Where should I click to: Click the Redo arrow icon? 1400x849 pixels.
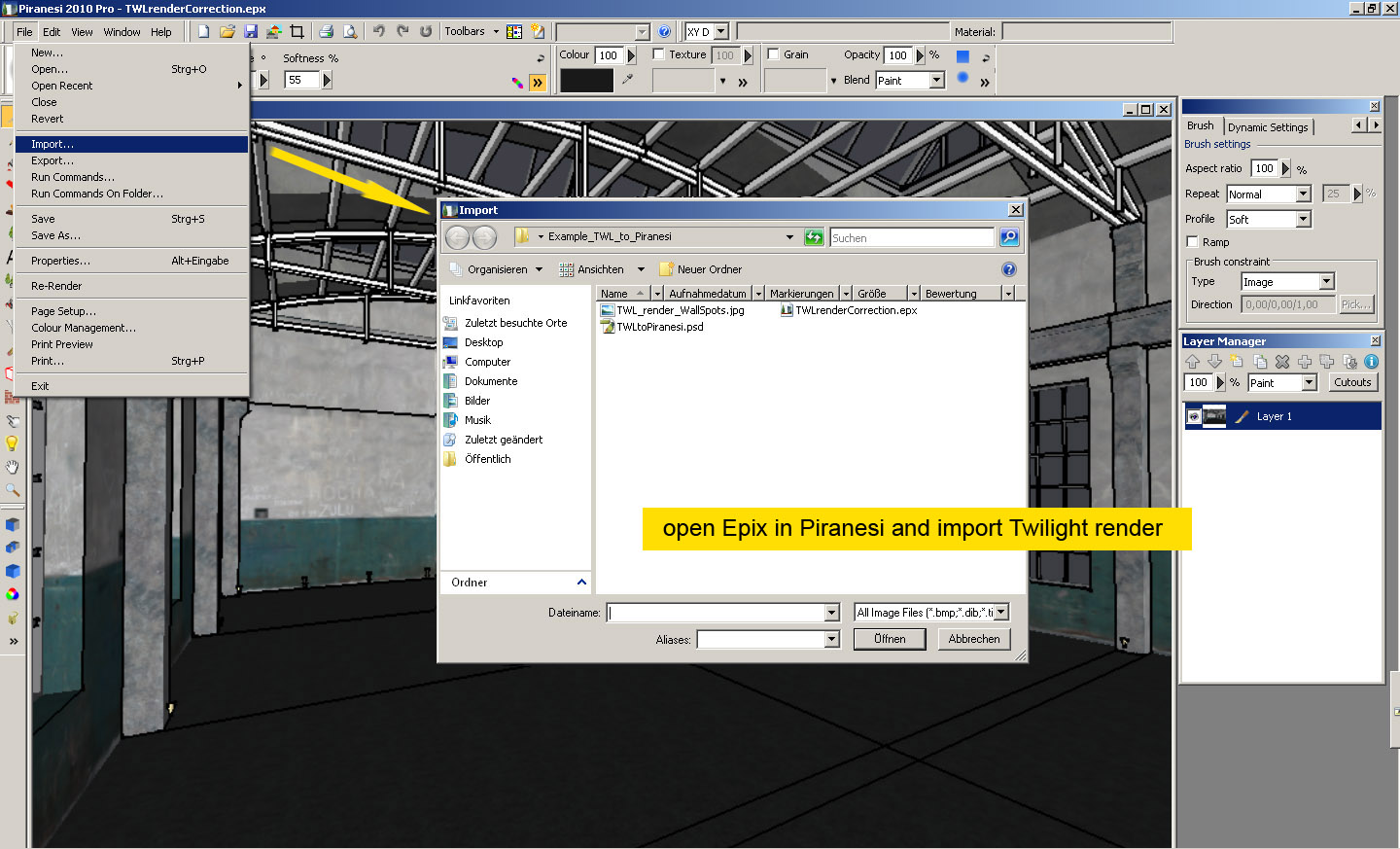click(402, 31)
